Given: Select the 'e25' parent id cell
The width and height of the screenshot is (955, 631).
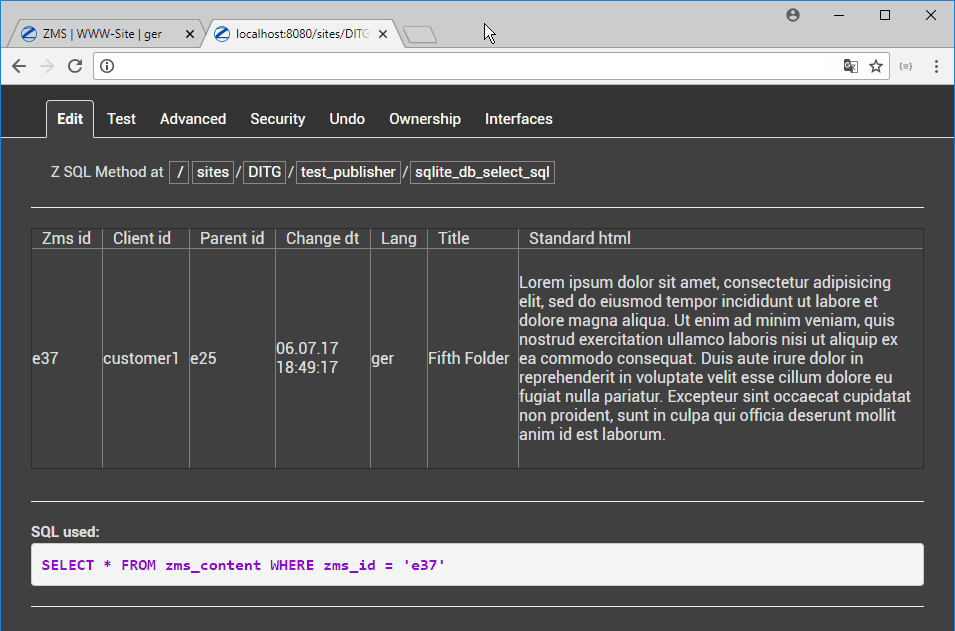Looking at the screenshot, I should pyautogui.click(x=232, y=358).
